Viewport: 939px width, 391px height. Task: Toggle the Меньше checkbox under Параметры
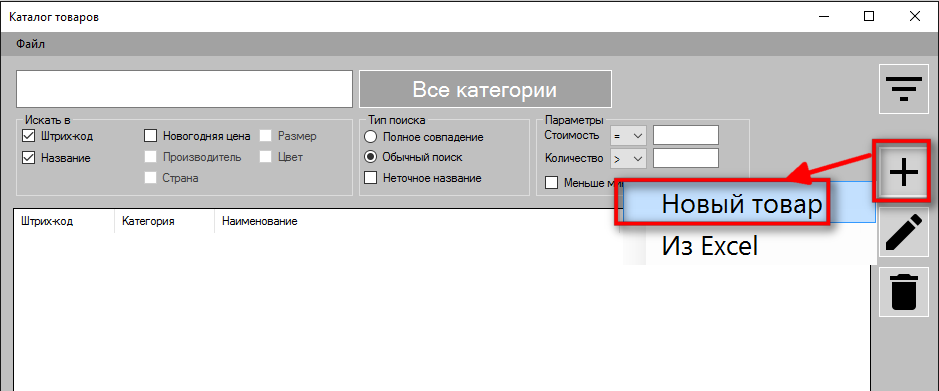pyautogui.click(x=552, y=183)
